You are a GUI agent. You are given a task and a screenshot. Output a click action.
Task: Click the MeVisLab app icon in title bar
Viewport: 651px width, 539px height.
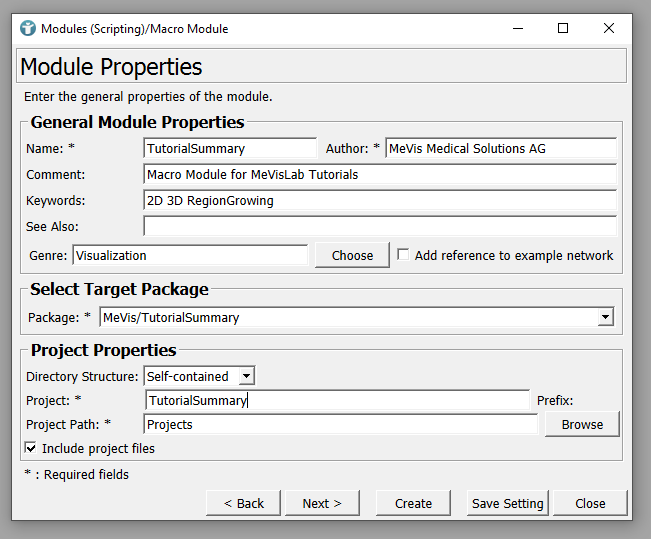(x=27, y=29)
